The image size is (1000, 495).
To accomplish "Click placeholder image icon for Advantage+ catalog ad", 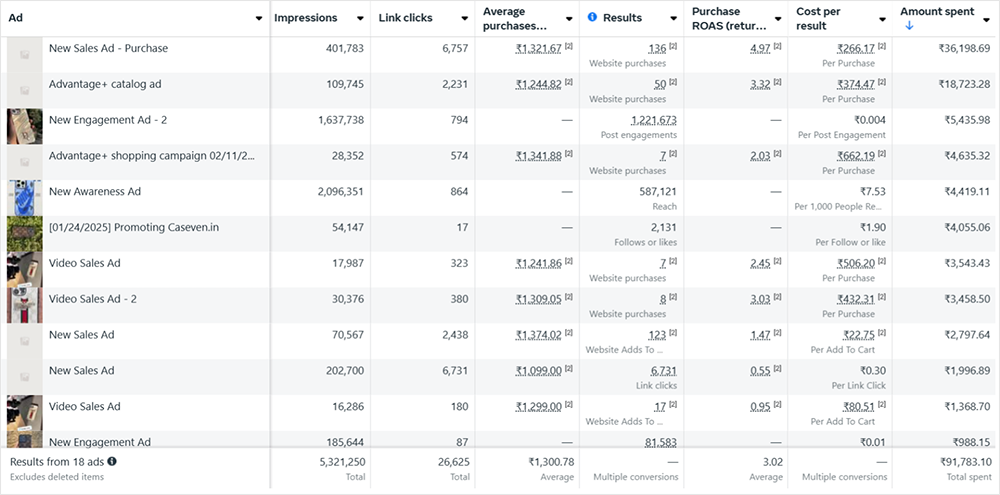I will [x=25, y=91].
